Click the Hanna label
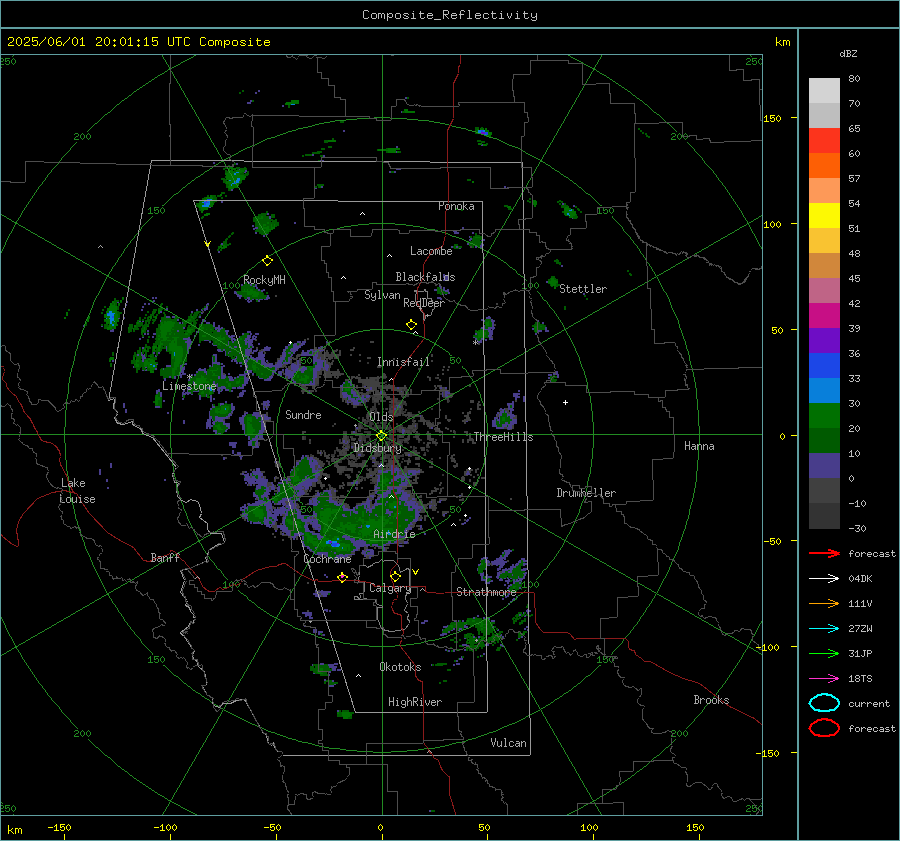 tap(699, 446)
